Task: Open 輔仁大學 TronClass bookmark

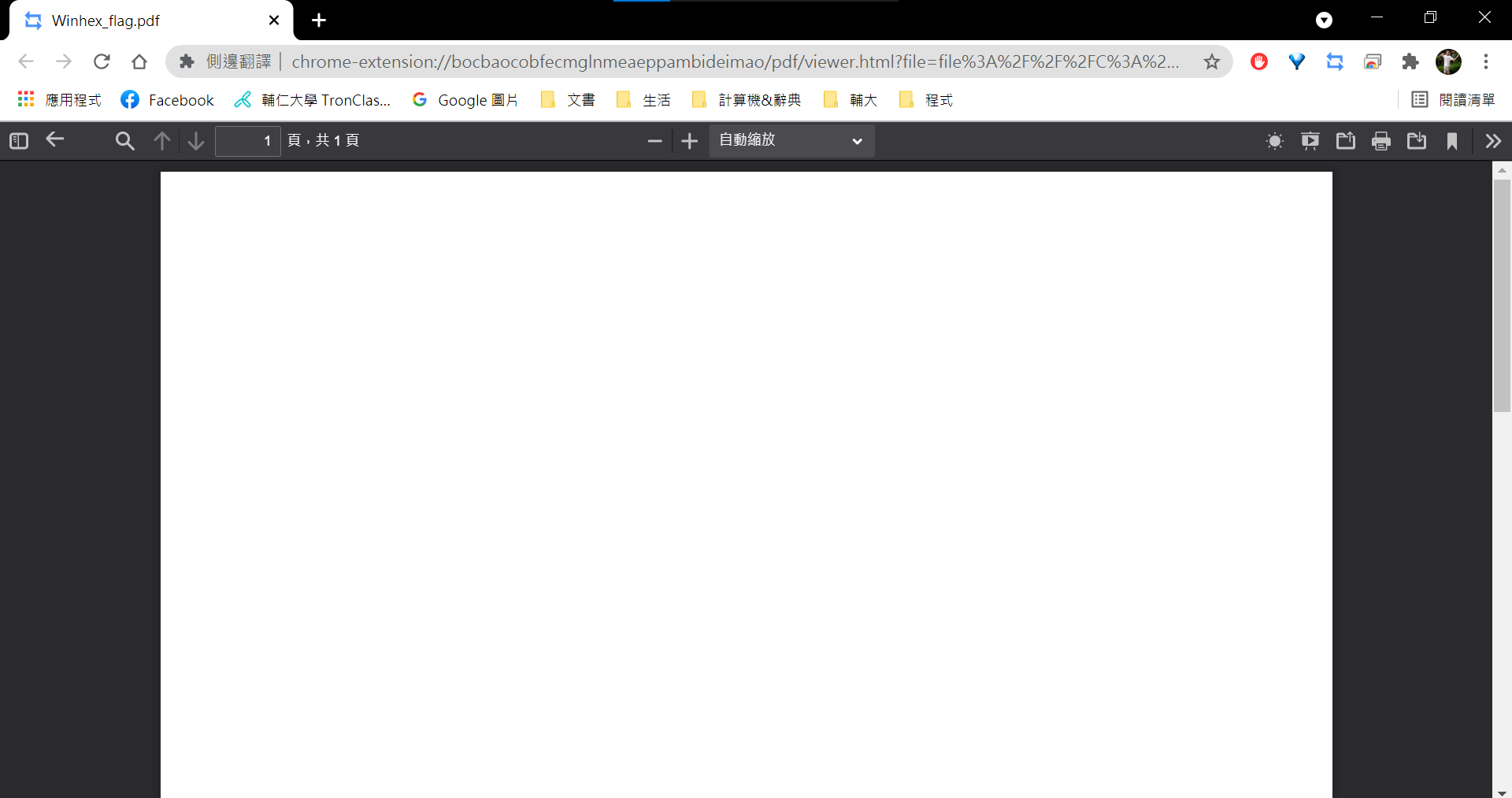Action: click(x=313, y=100)
